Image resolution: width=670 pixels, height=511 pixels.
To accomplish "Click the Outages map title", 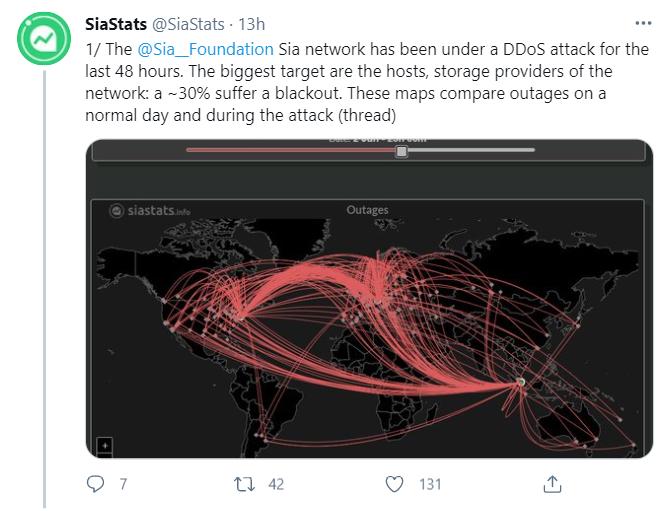I will pyautogui.click(x=367, y=210).
